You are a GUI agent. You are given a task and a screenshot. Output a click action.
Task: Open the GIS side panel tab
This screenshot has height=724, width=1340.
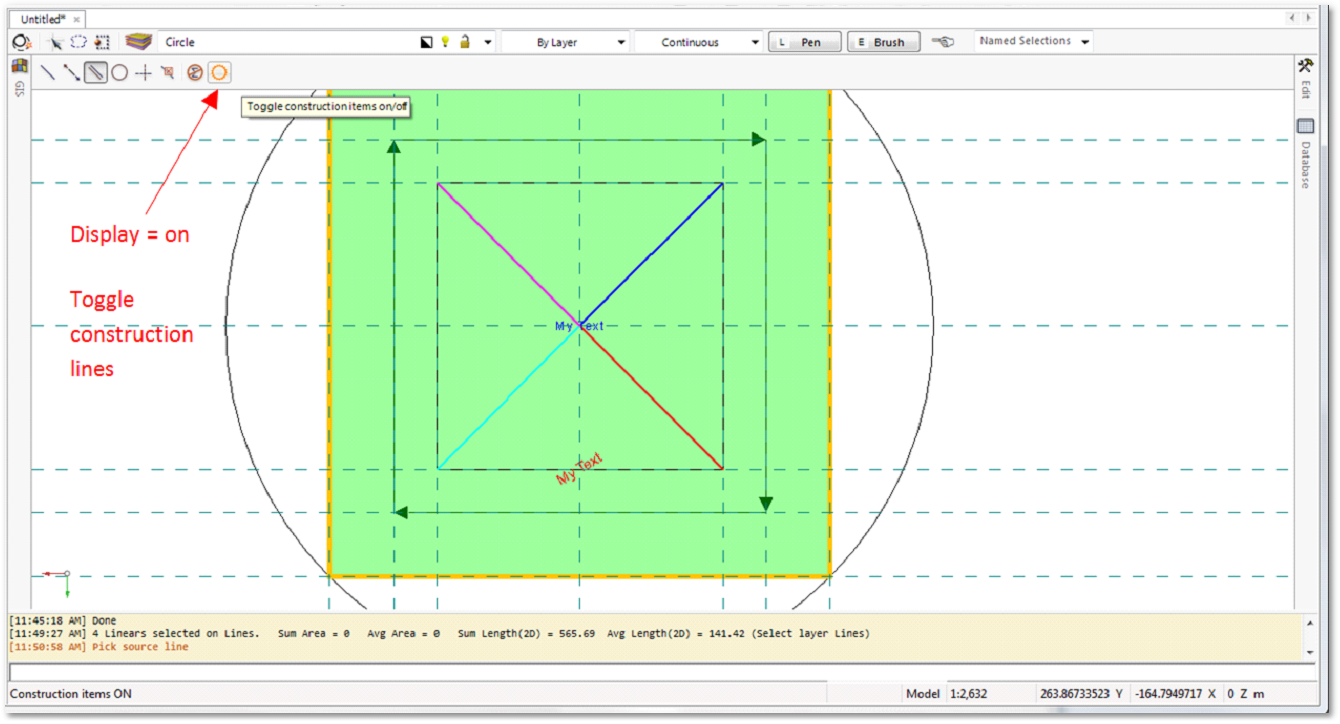click(19, 88)
